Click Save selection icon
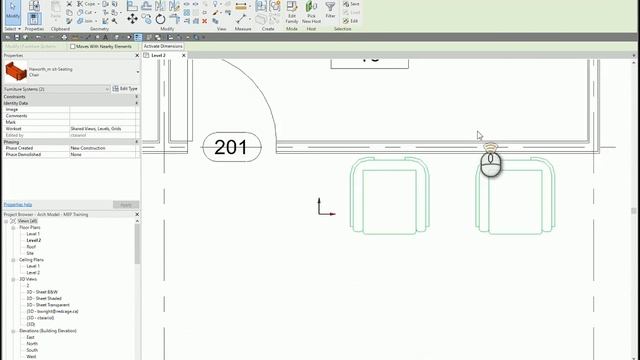This screenshot has width=640, height=360. pyautogui.click(x=351, y=4)
